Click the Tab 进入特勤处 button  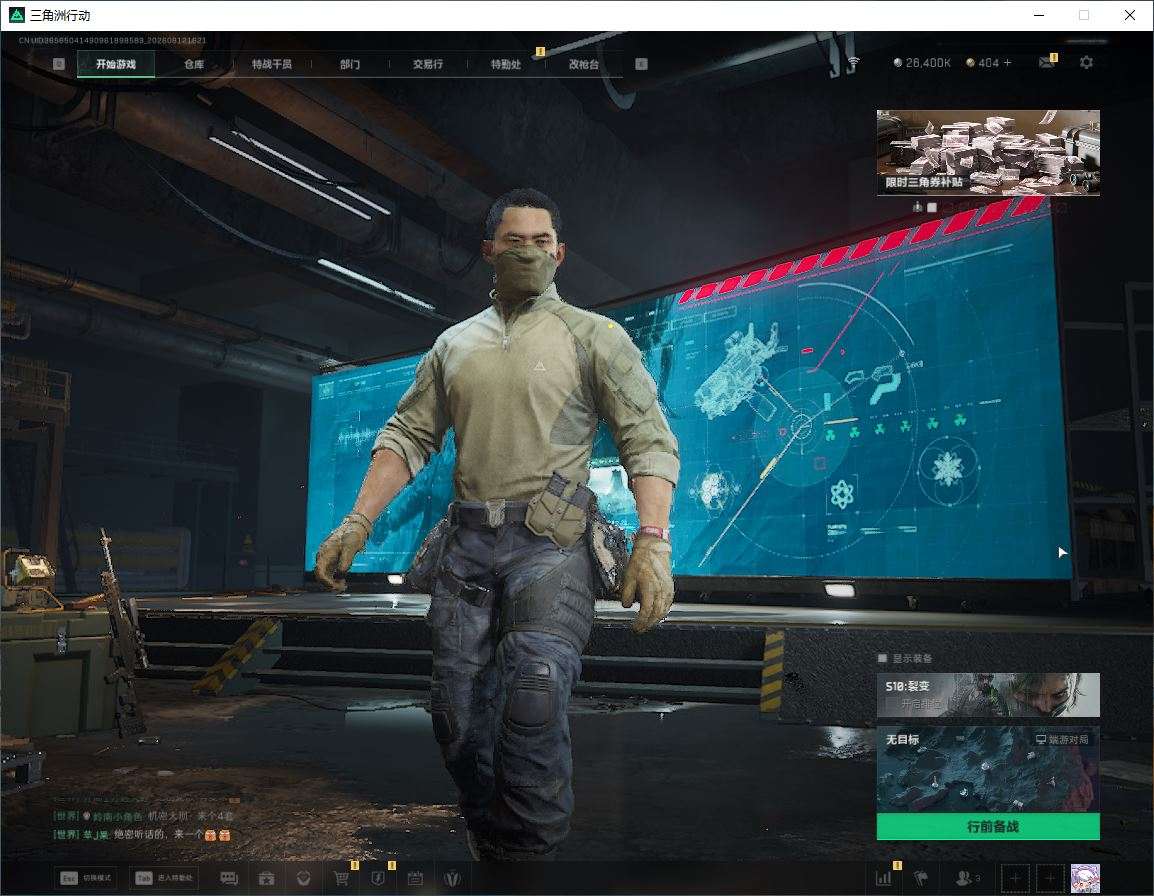coord(164,878)
